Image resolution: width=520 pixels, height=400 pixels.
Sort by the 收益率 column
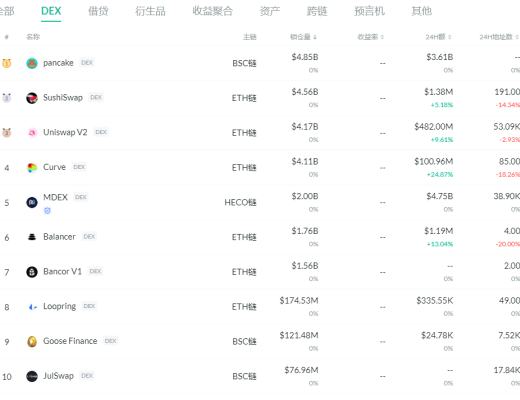coord(371,37)
